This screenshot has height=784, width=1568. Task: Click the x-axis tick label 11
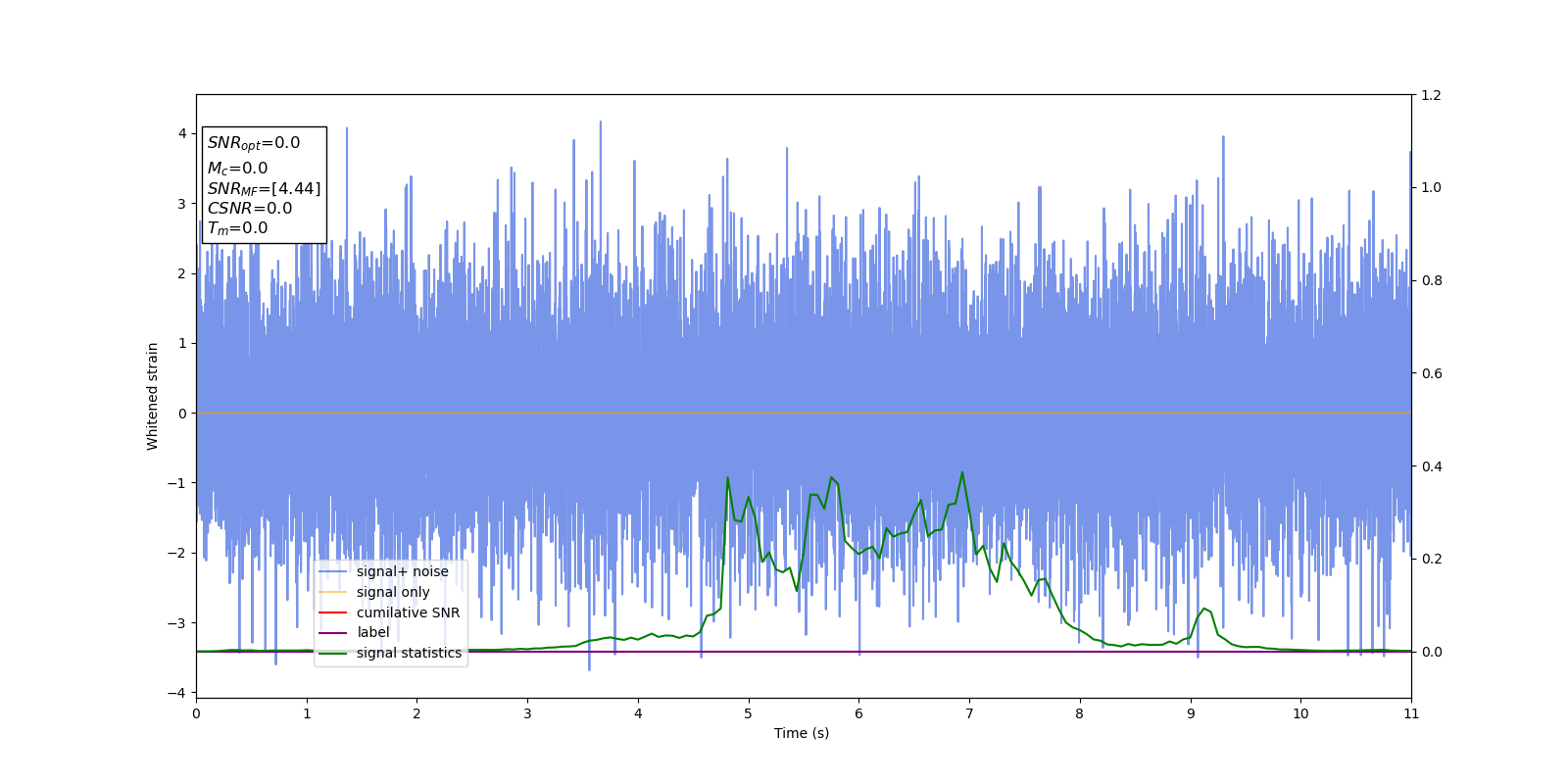pyautogui.click(x=1410, y=713)
